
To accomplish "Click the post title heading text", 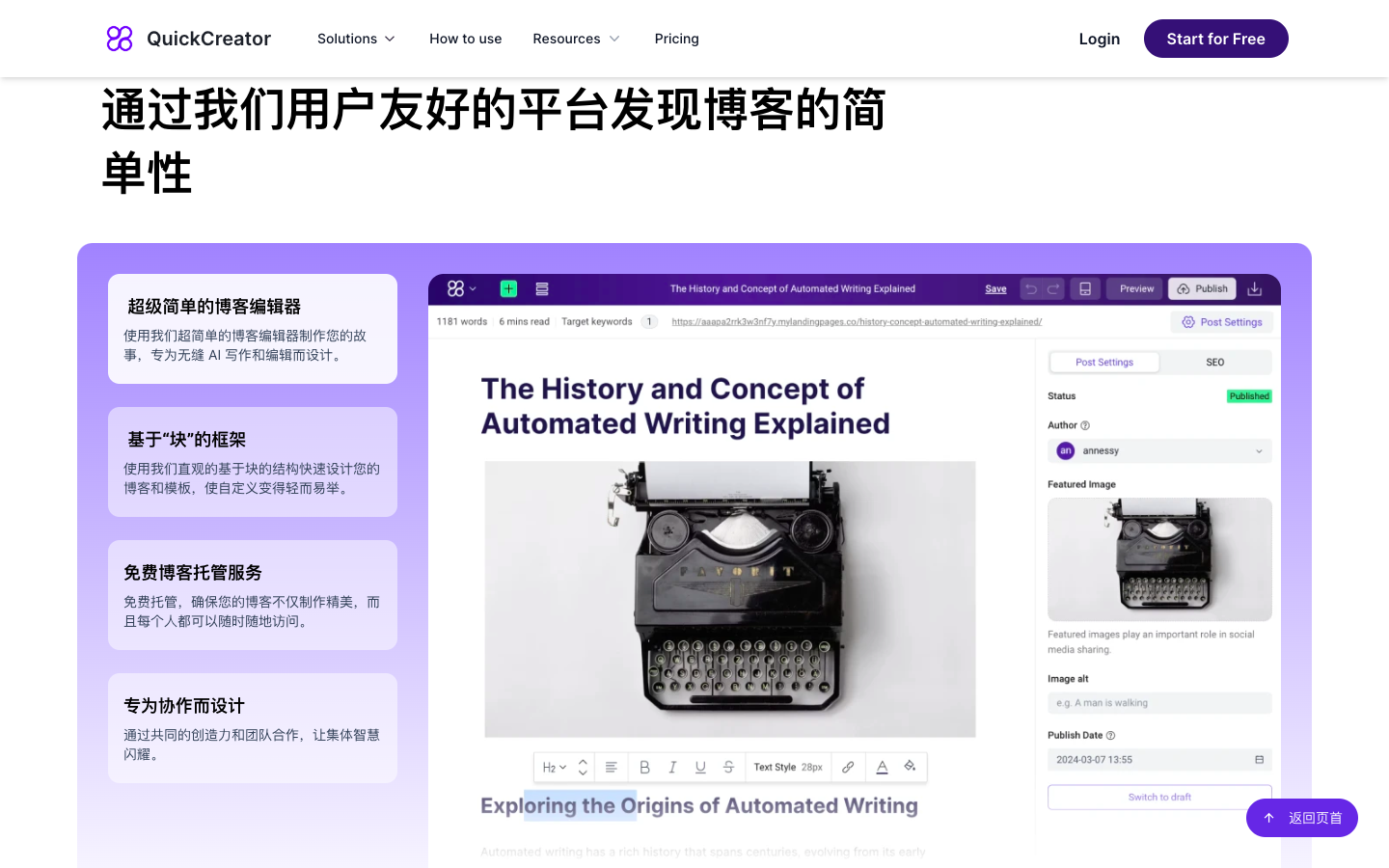I will click(x=685, y=406).
